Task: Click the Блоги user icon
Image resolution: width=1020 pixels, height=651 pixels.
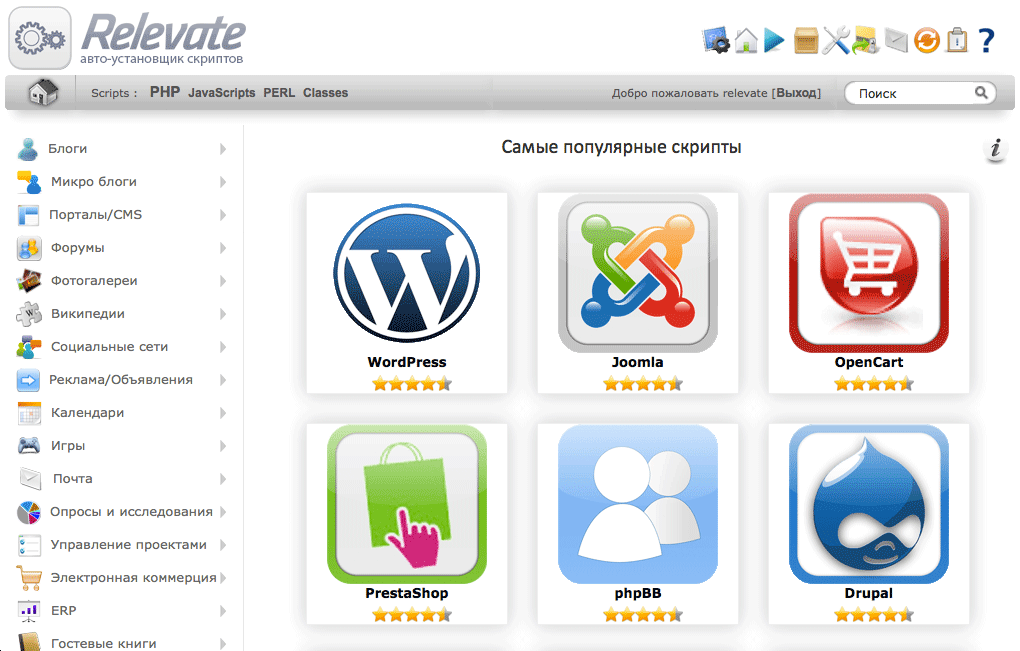Action: (x=27, y=149)
